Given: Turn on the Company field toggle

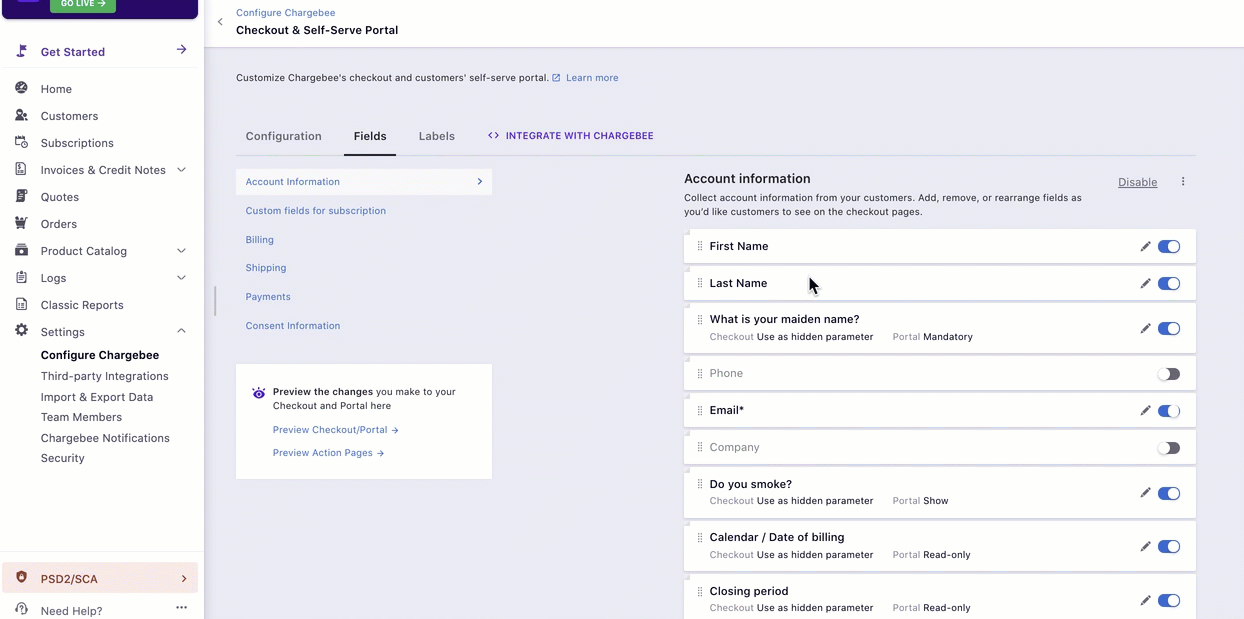Looking at the screenshot, I should point(1168,448).
